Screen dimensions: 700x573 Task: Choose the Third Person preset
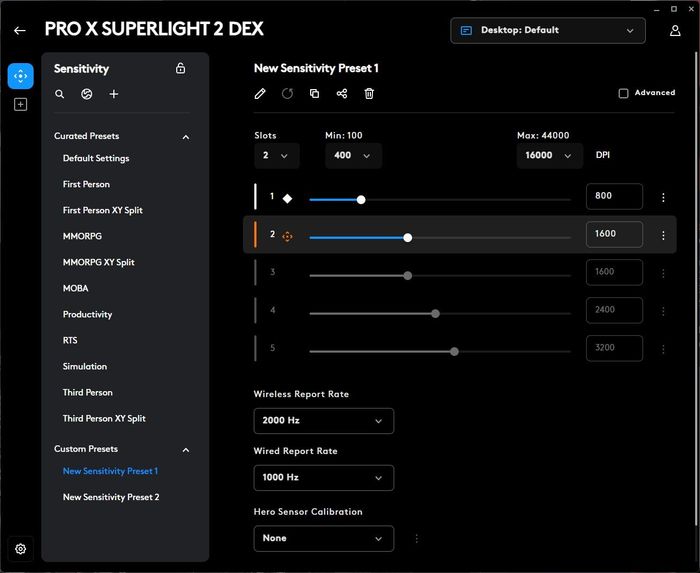[x=88, y=392]
